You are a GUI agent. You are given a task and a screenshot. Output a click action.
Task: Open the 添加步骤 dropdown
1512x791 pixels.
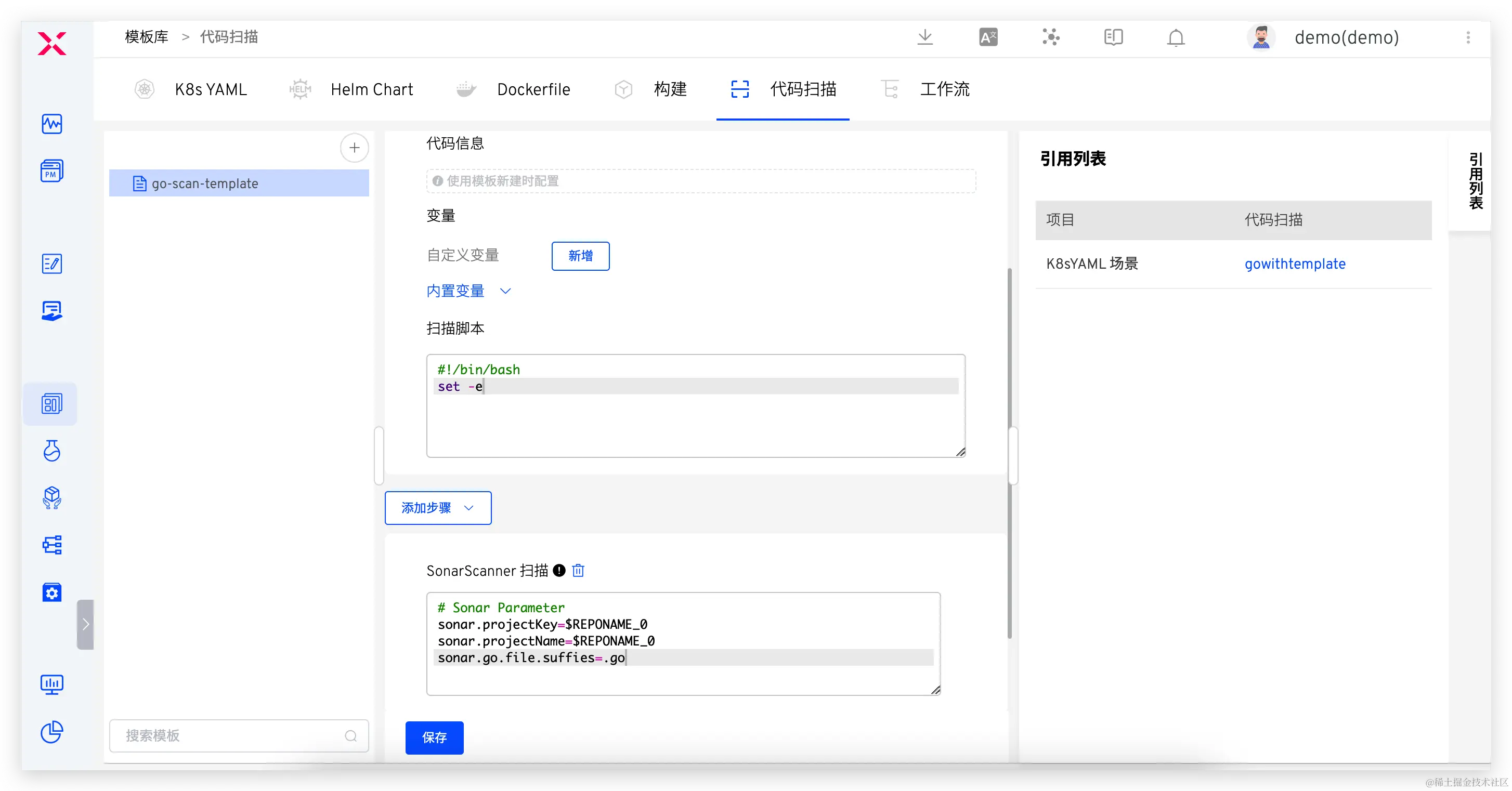[x=438, y=508]
